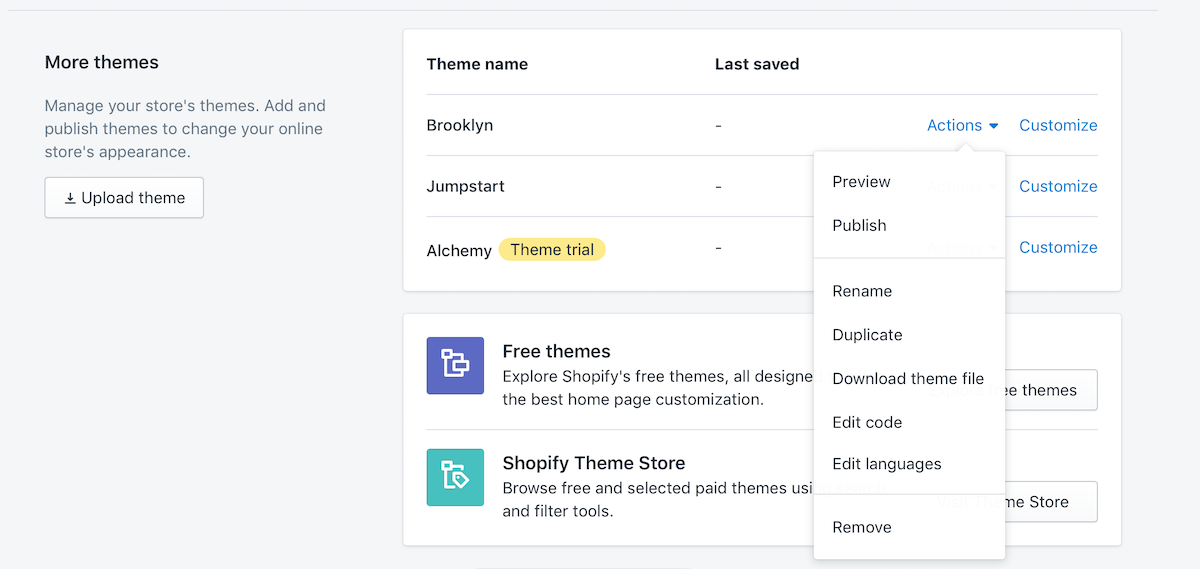Open Customize for the Jumpstart theme
This screenshot has height=569, width=1200.
[1058, 186]
